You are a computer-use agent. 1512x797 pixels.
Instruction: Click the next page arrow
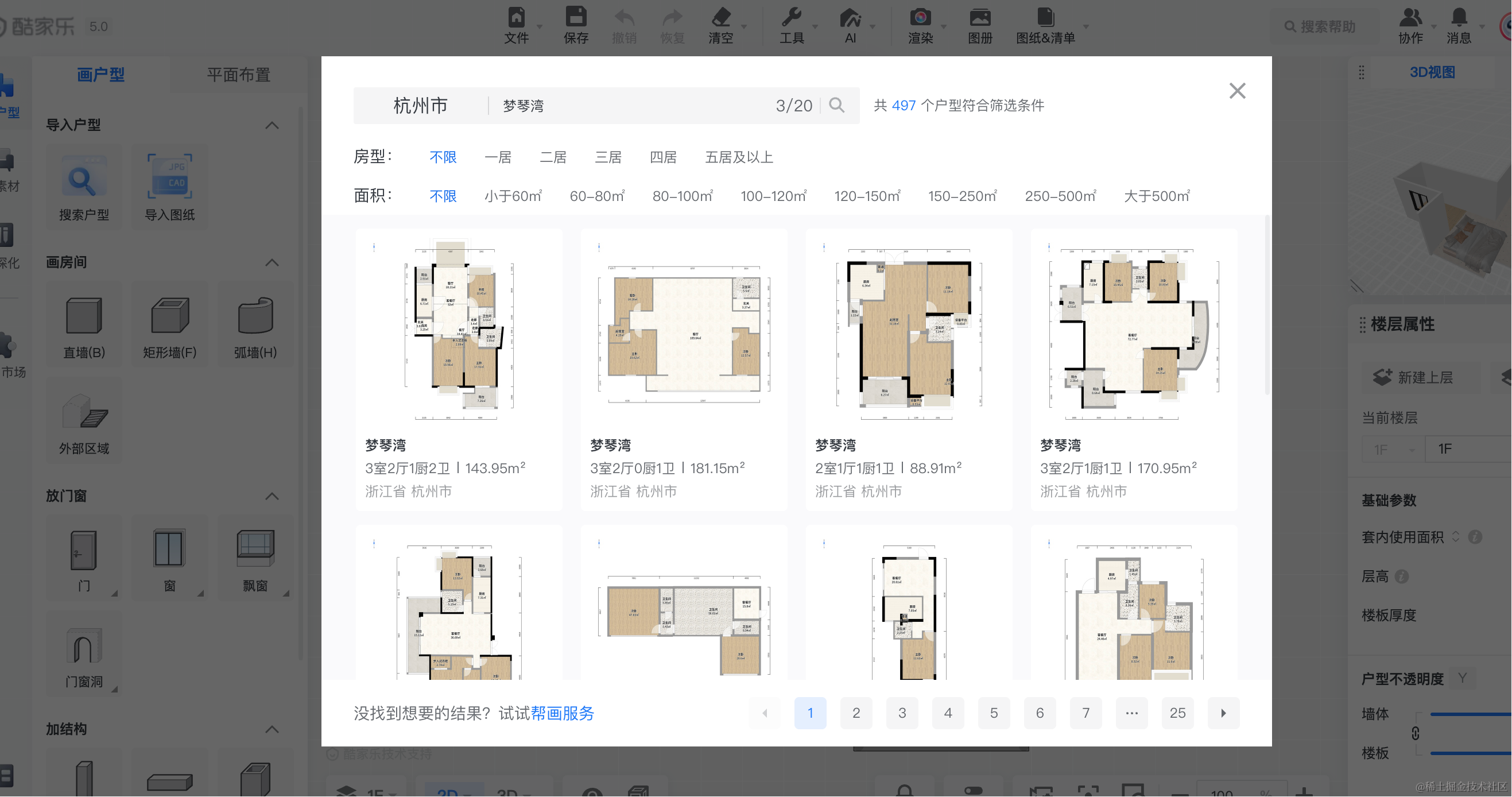click(1223, 713)
